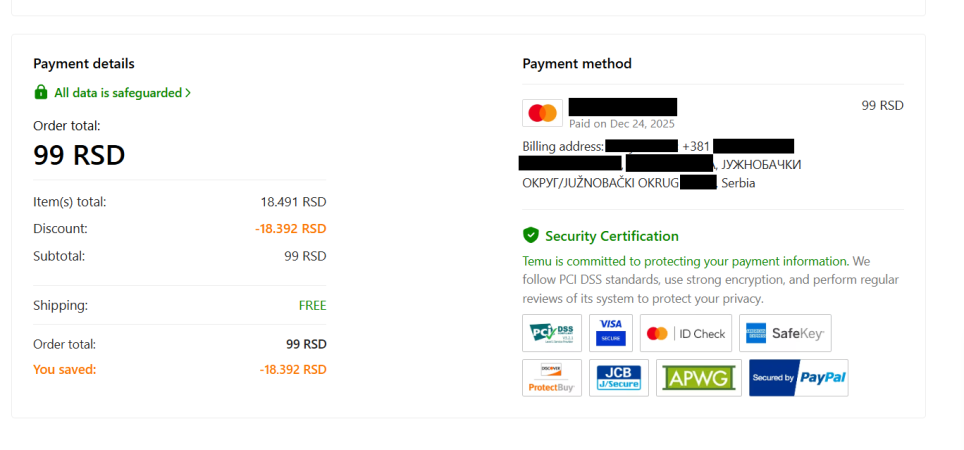Click the Secured by PayPal badge

pos(798,378)
